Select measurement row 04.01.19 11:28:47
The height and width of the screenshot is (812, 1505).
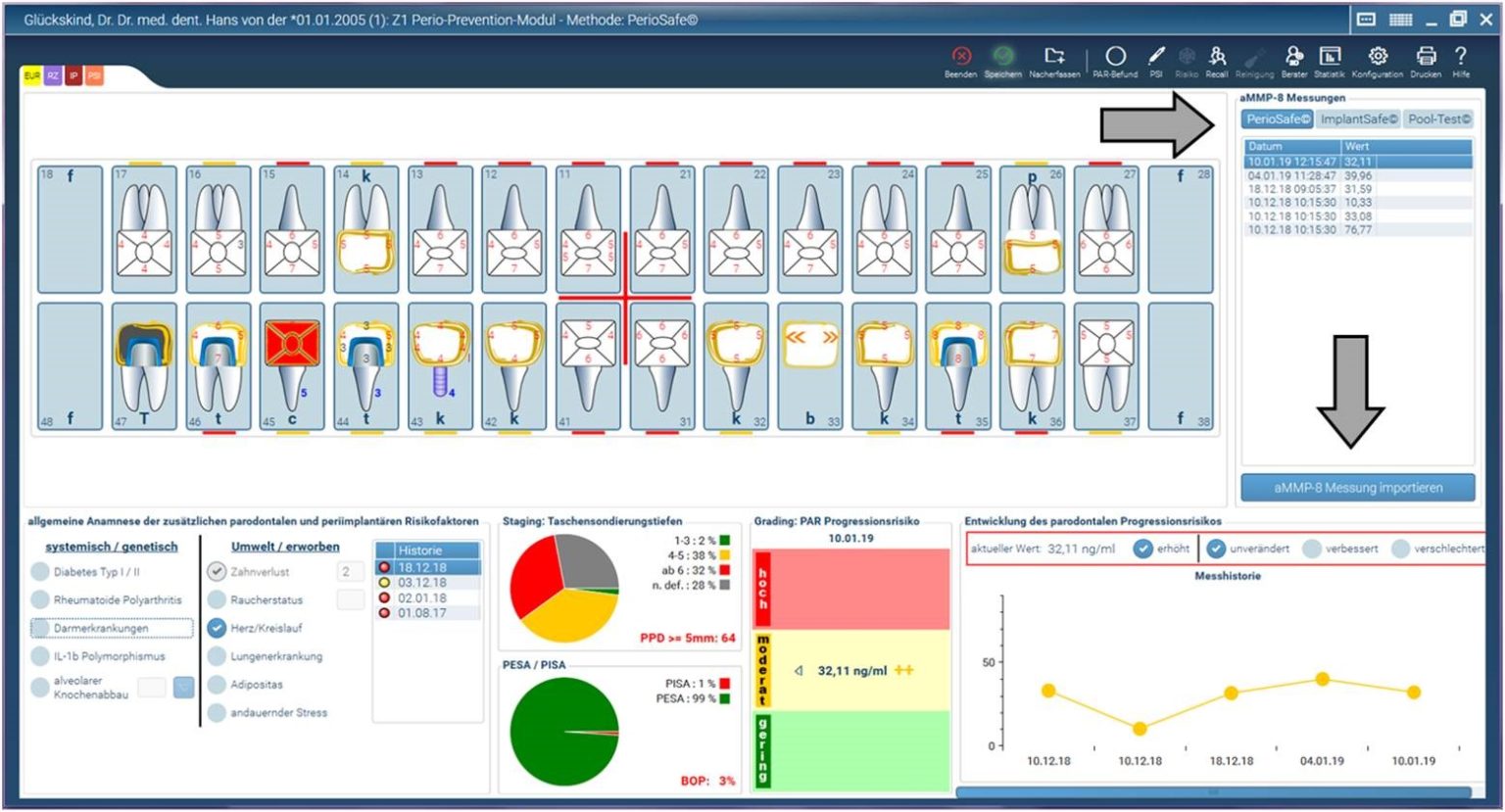coord(1358,175)
